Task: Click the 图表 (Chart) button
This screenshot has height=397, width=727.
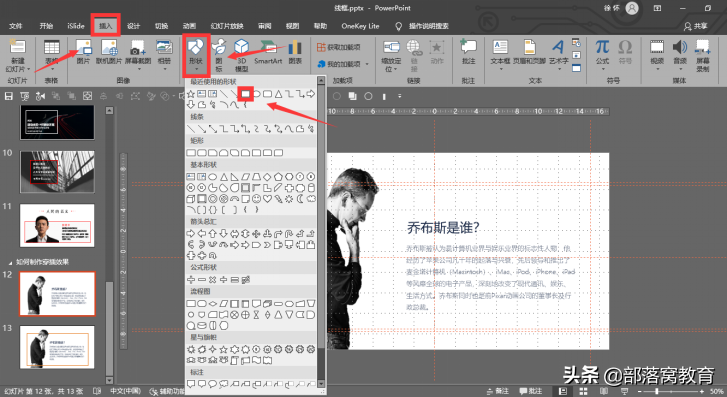Action: [295, 52]
